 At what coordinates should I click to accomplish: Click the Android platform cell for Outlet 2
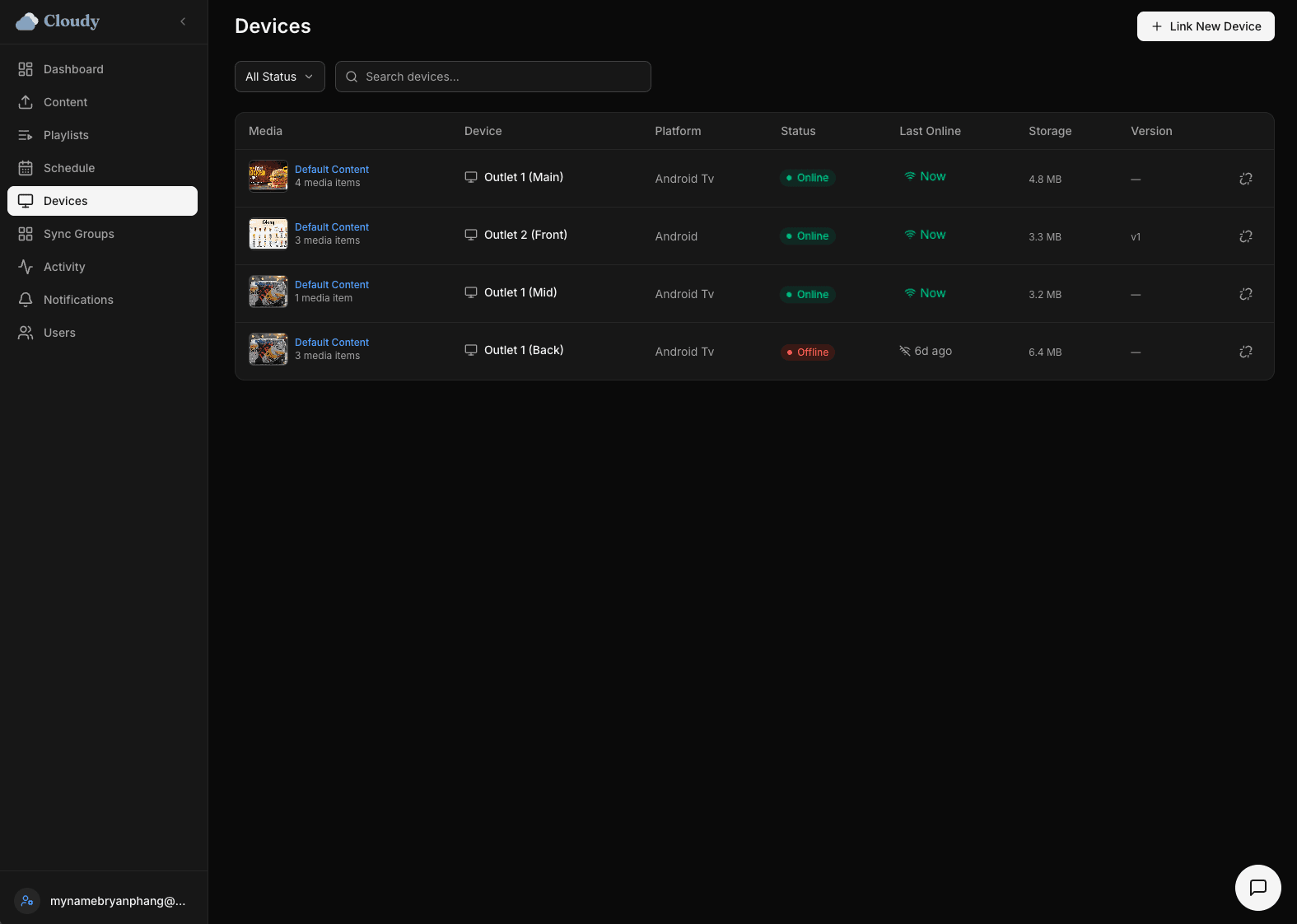676,236
